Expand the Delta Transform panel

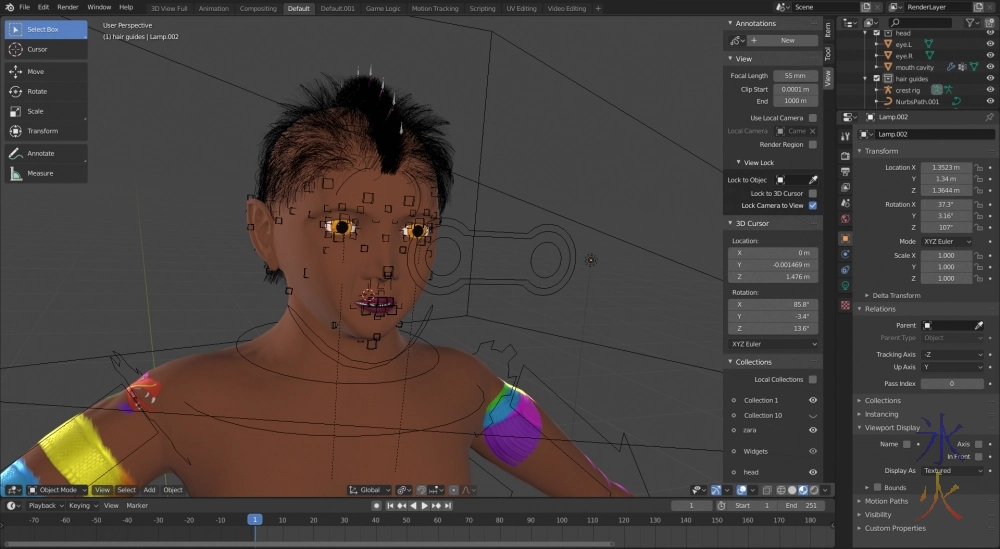click(x=895, y=295)
